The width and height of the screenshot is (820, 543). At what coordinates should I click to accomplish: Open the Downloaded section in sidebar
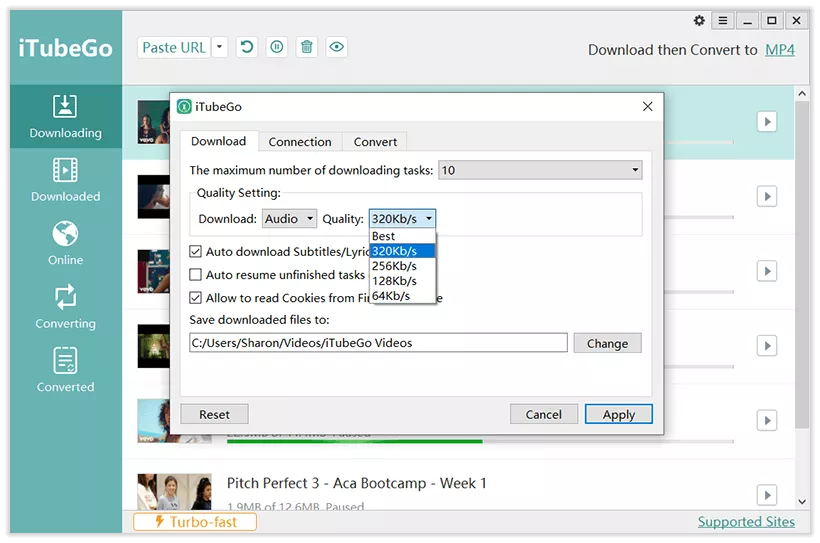(x=65, y=180)
